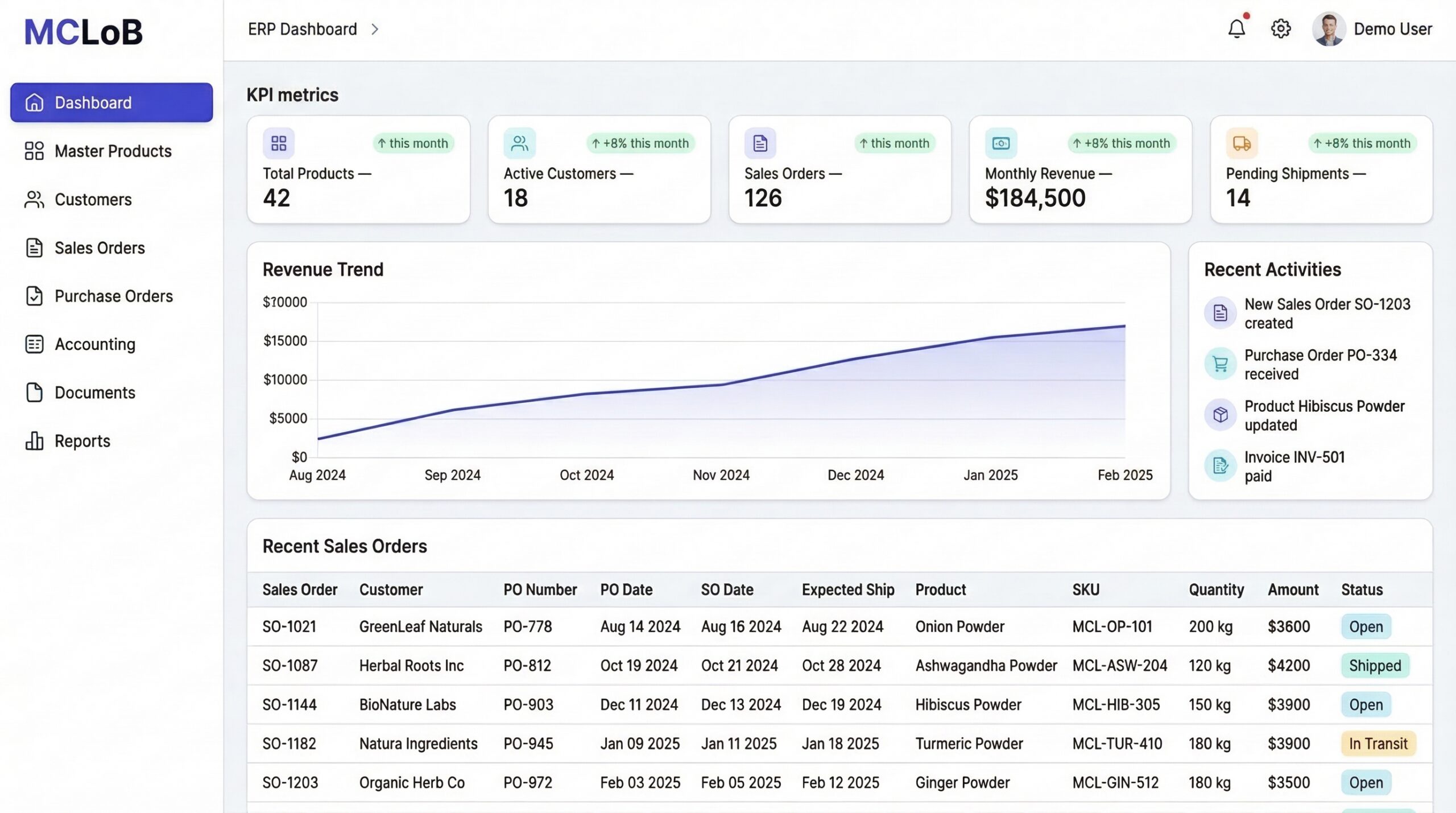The image size is (1456, 813).
Task: Open the Accounting sidebar section
Action: tap(94, 344)
